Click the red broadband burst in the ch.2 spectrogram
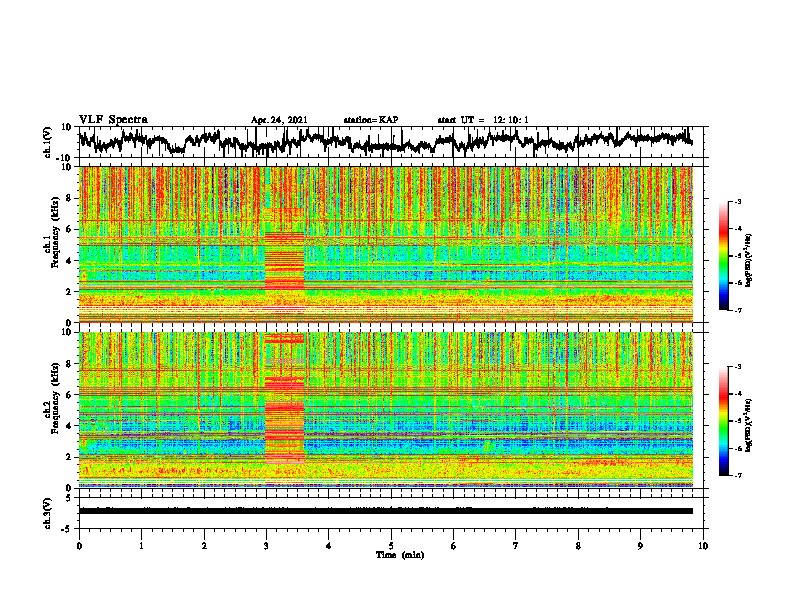Image resolution: width=792 pixels, height=612 pixels. (x=284, y=398)
